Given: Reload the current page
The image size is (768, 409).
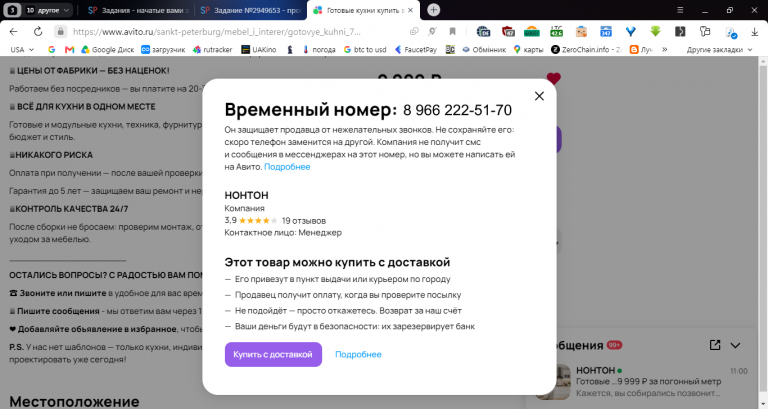Looking at the screenshot, I should click(38, 32).
